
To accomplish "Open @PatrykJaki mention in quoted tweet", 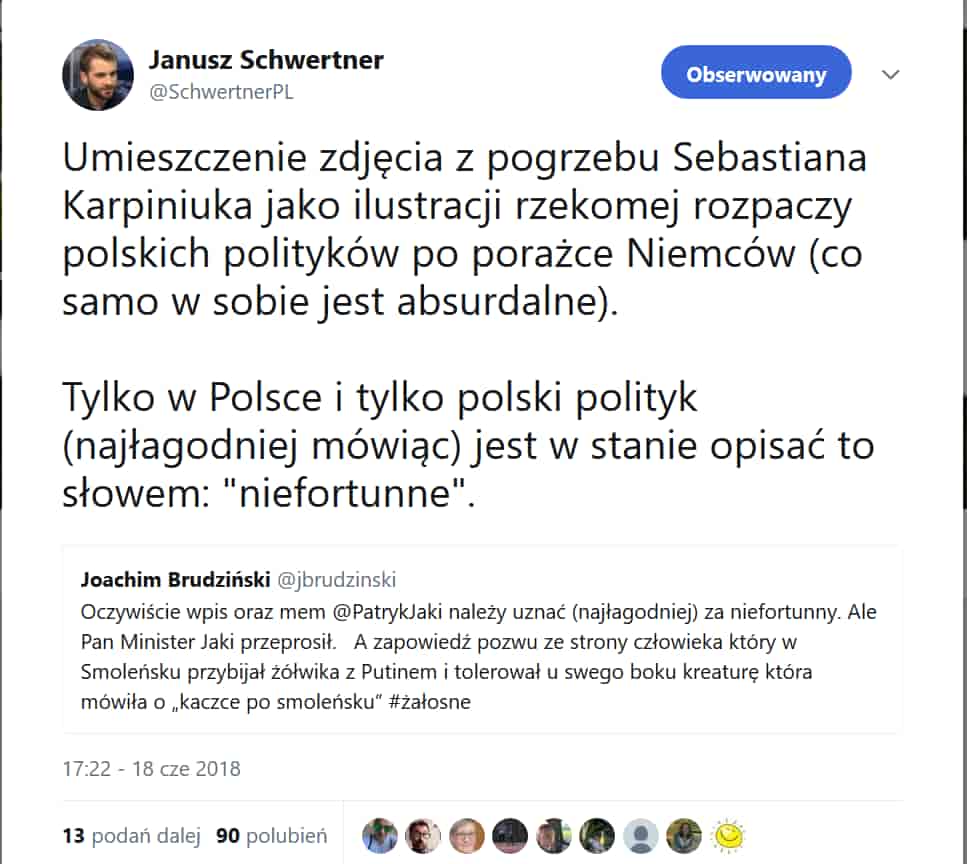I will [388, 612].
